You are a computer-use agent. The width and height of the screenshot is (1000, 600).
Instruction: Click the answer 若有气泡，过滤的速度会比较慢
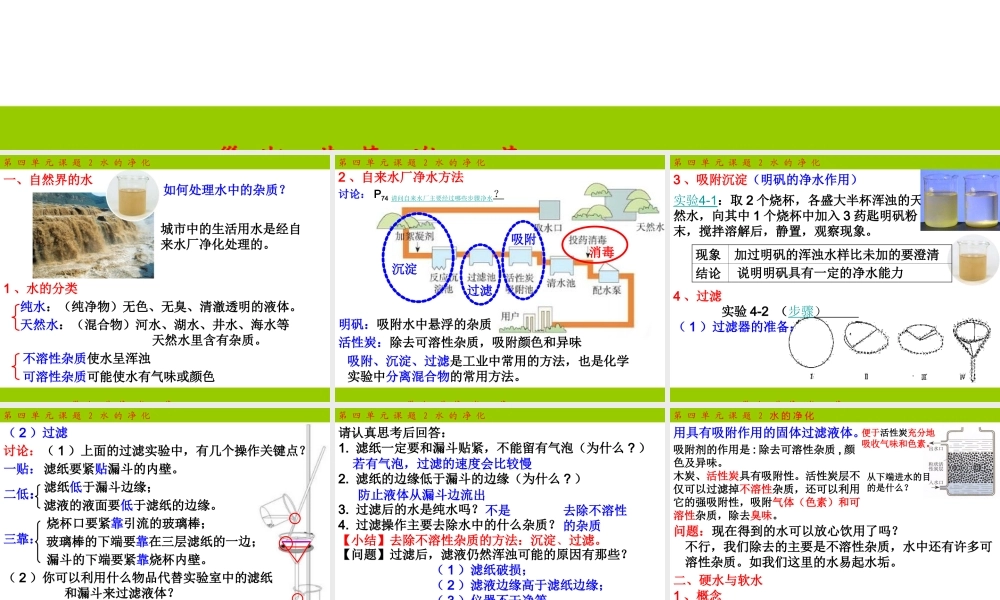(x=442, y=464)
